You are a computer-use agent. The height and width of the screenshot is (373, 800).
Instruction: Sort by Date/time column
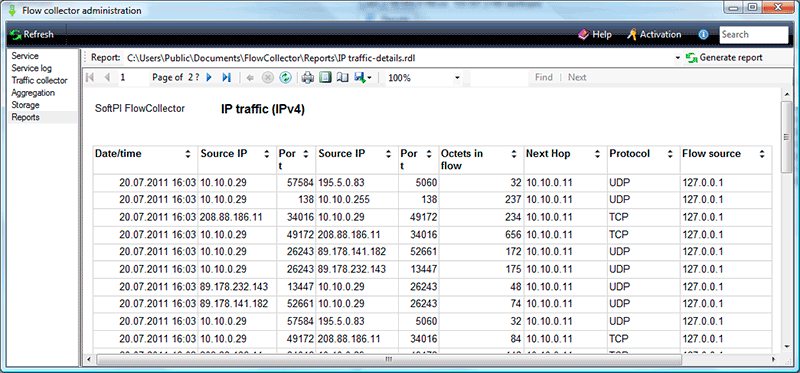188,154
